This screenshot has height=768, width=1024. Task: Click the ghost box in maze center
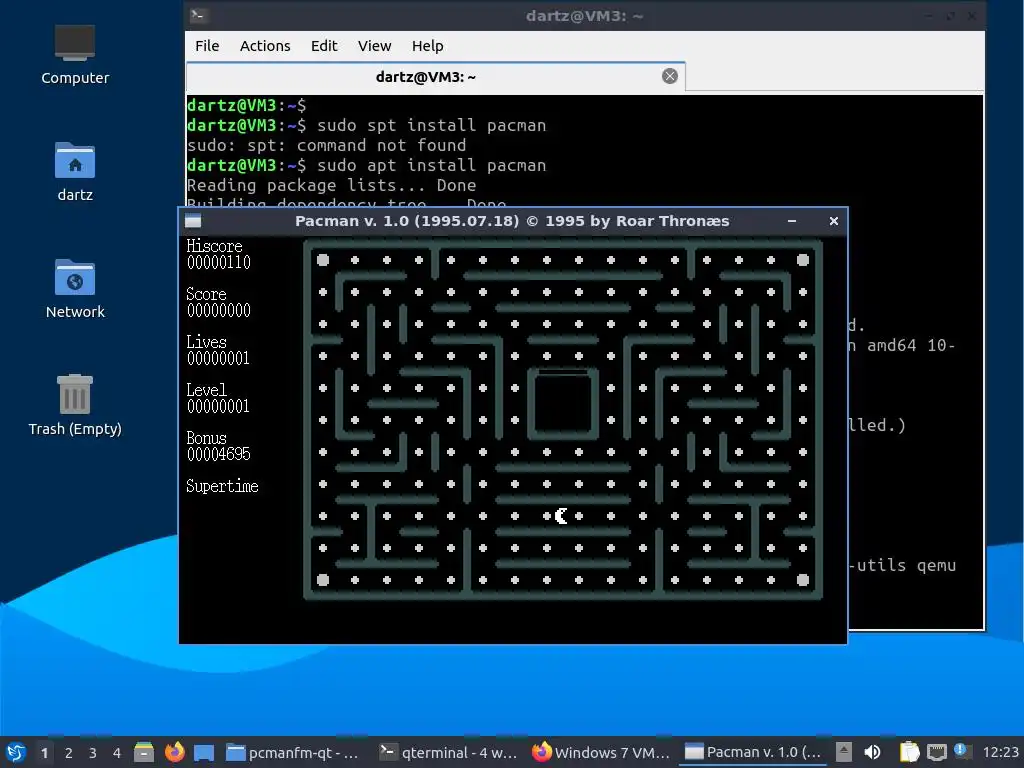(x=562, y=404)
